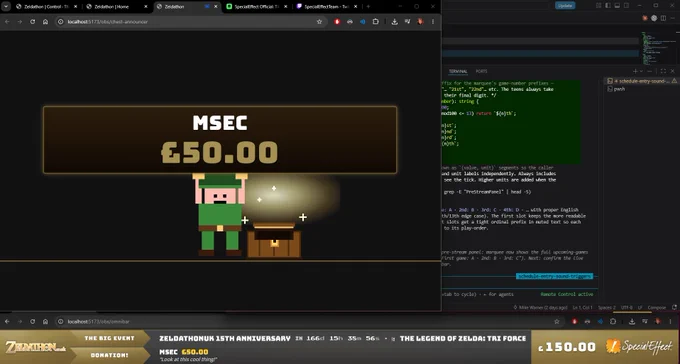Viewport: 680px width, 364px height.
Task: Open media controls in the top browser toolbar
Action: click(408, 22)
